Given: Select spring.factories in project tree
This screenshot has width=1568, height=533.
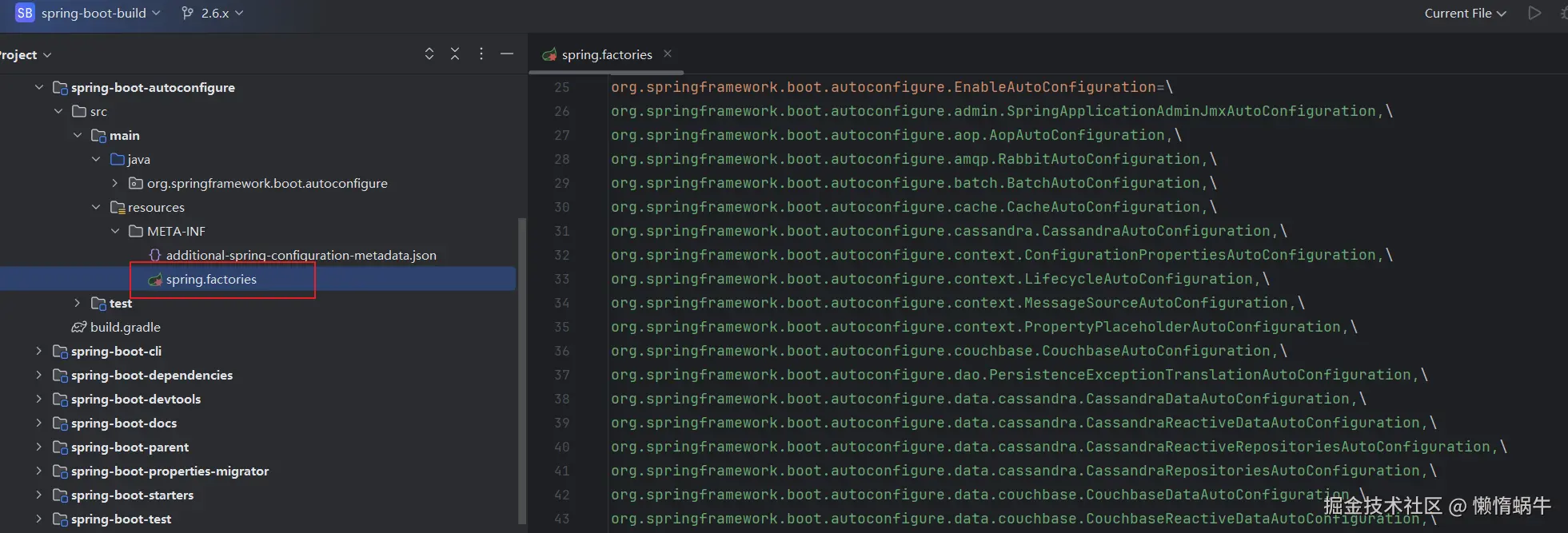Looking at the screenshot, I should 211,279.
